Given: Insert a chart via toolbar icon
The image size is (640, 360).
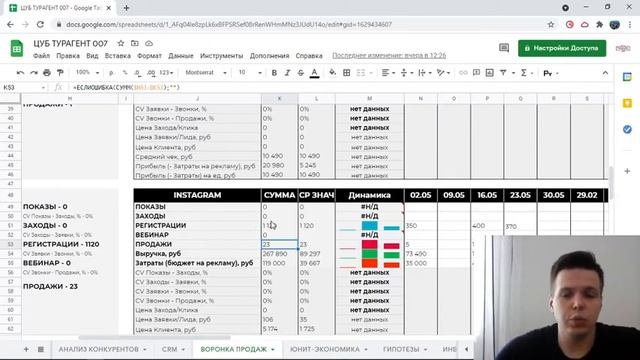Looking at the screenshot, I should [x=489, y=73].
